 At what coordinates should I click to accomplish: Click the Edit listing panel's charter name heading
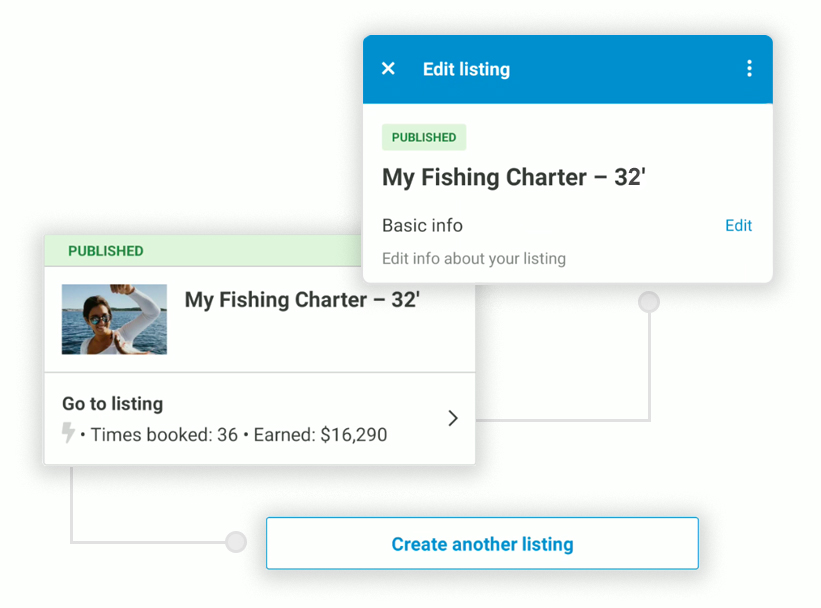coord(514,178)
